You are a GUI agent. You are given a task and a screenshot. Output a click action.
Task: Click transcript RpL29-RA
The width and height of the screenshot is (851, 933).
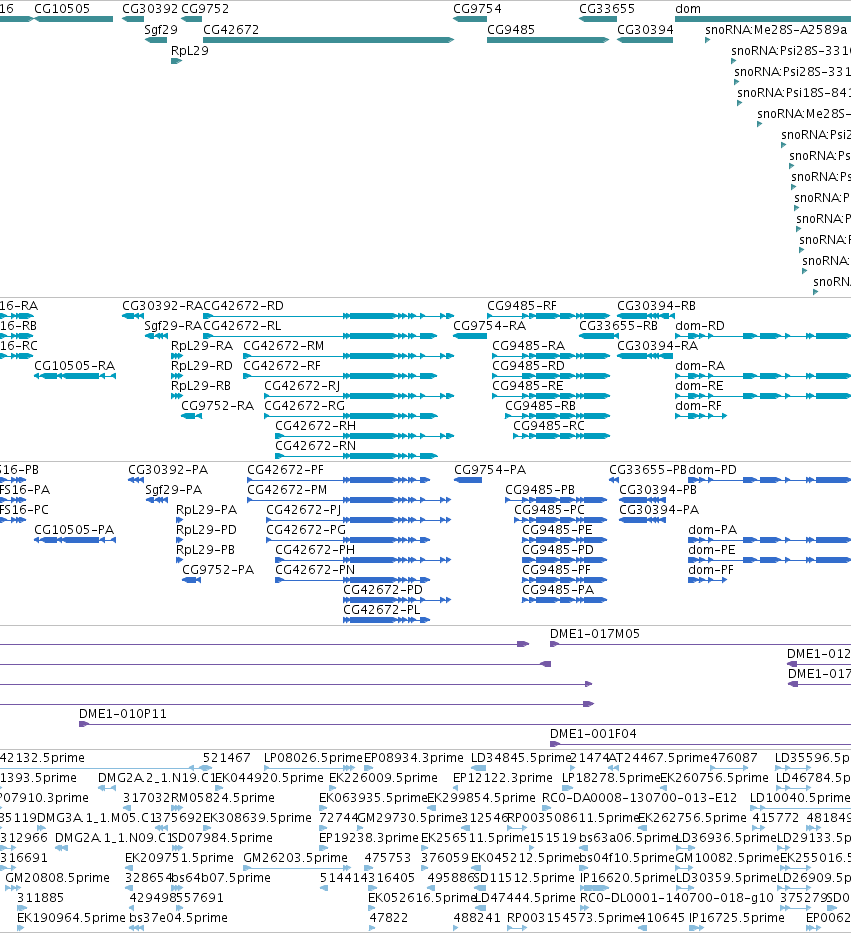click(177, 356)
